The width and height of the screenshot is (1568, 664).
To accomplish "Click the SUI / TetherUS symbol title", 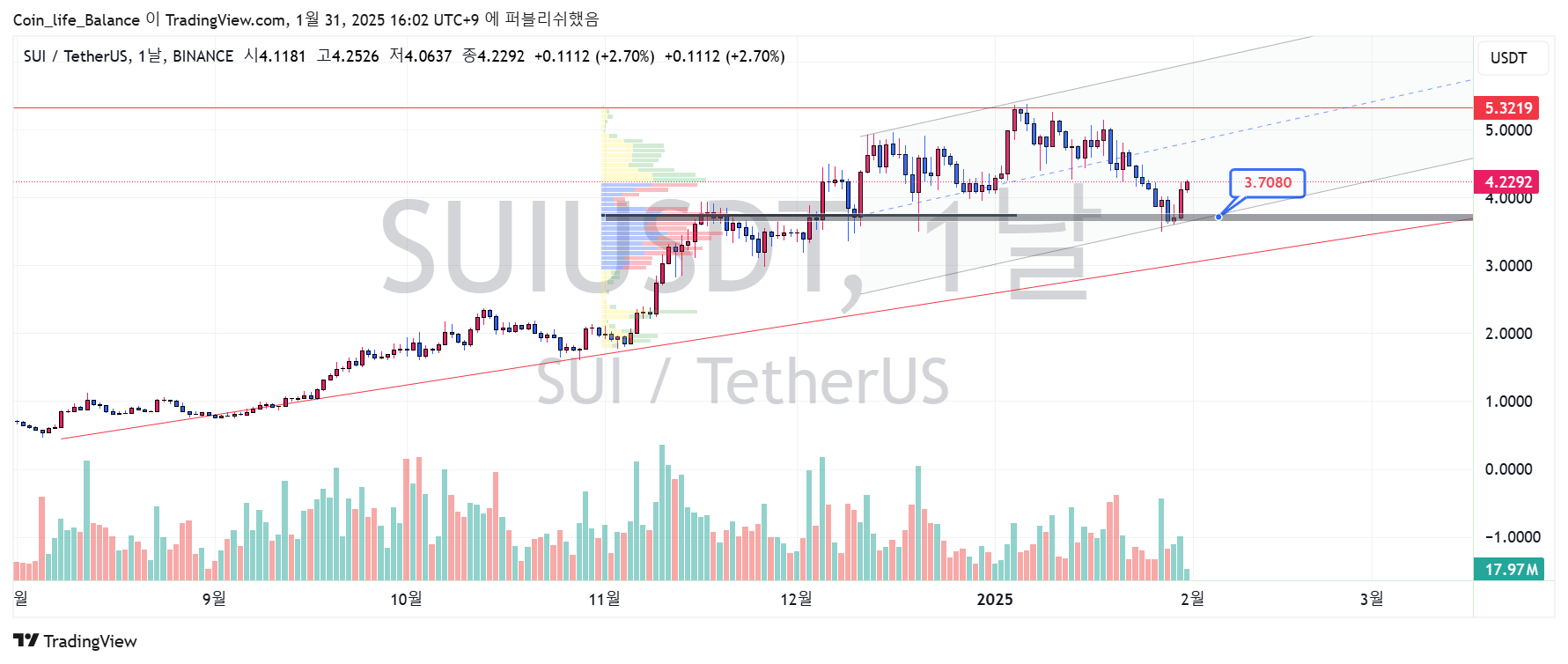I will coord(76,56).
